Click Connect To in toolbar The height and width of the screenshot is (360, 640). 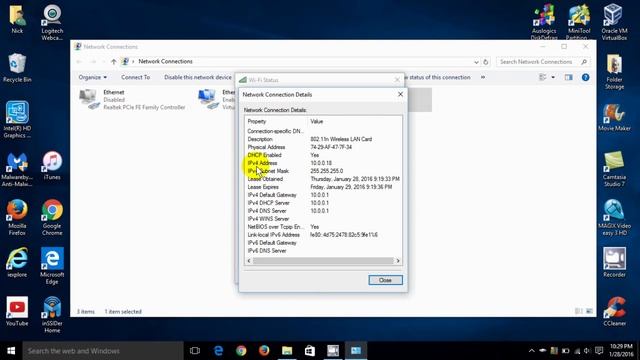pos(136,77)
